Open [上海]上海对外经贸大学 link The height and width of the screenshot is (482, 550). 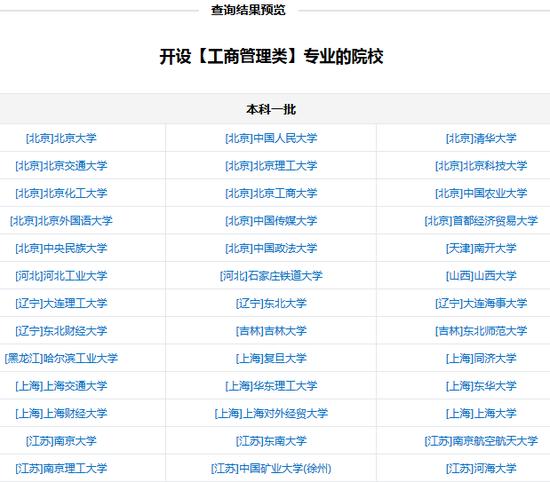click(x=271, y=413)
